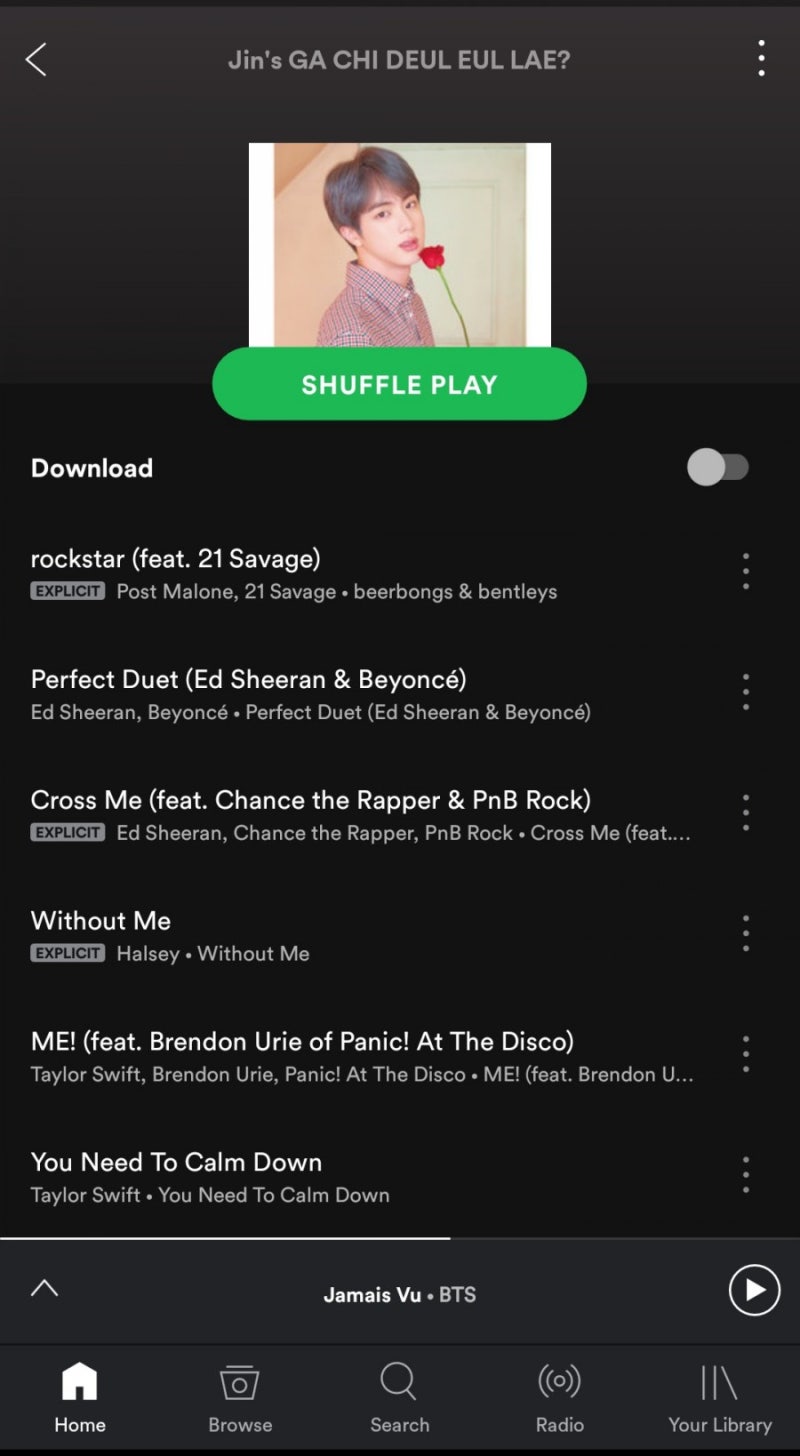The image size is (800, 1456).
Task: Go back using the top-left arrow
Action: click(x=36, y=60)
